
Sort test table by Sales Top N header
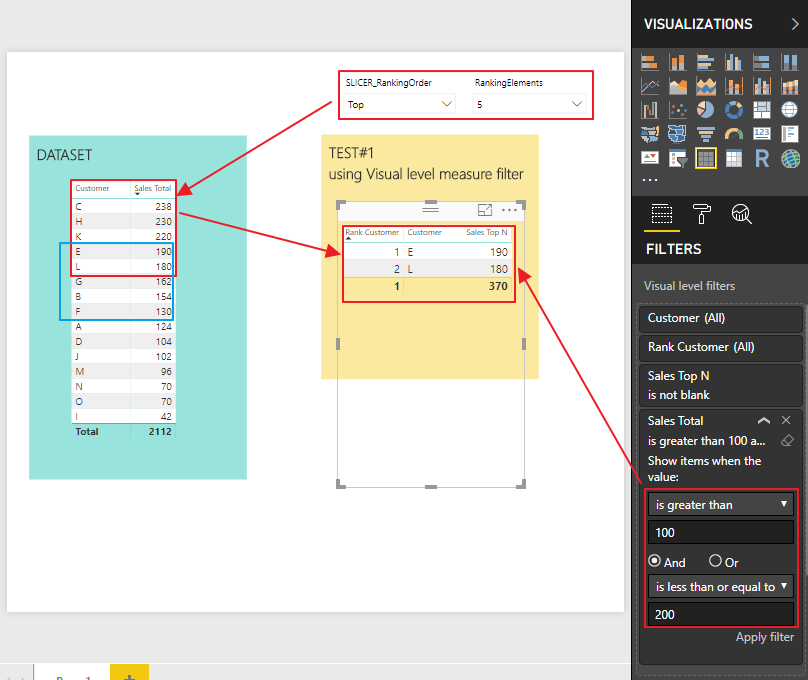point(486,232)
